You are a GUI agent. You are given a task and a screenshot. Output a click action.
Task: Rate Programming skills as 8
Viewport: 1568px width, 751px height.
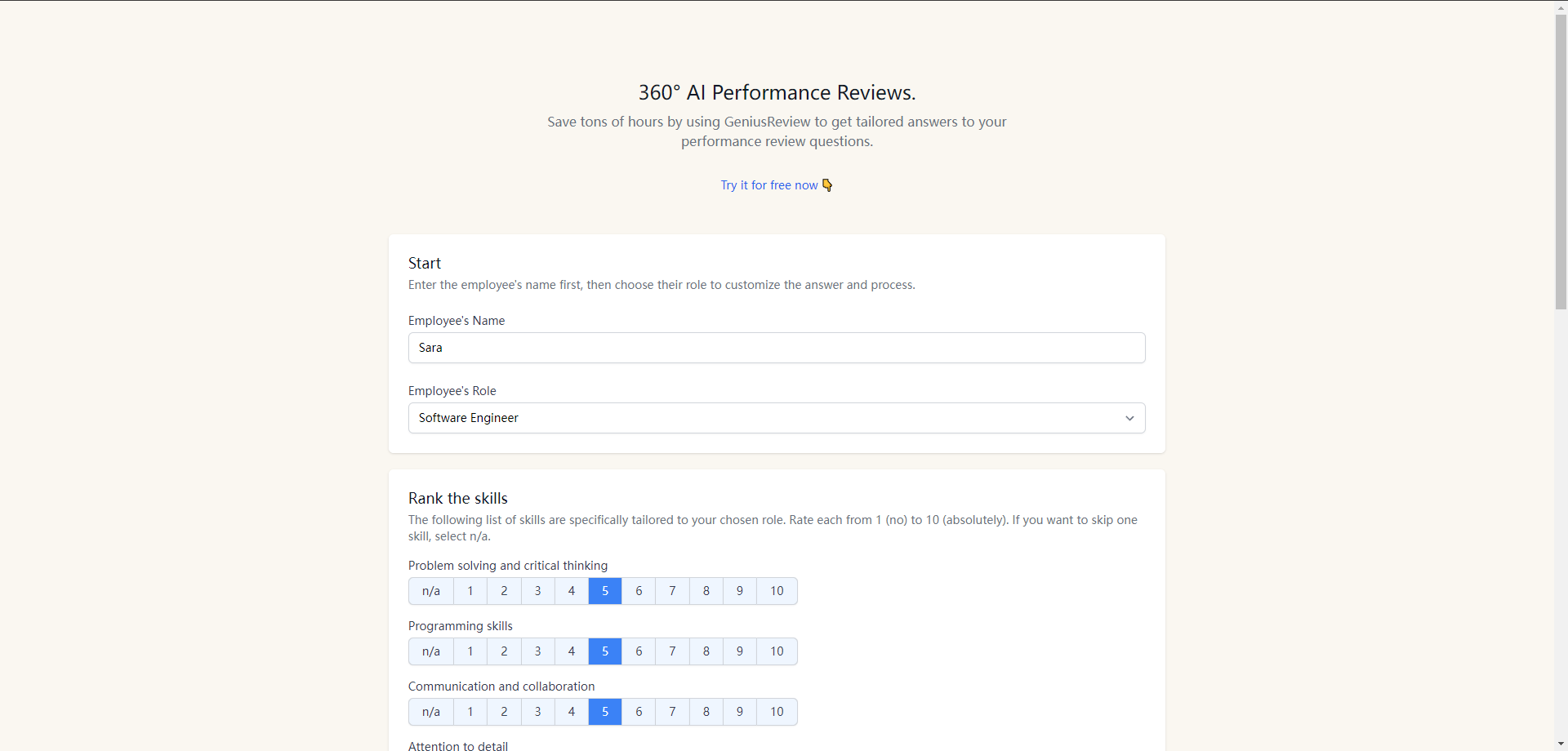pos(706,651)
